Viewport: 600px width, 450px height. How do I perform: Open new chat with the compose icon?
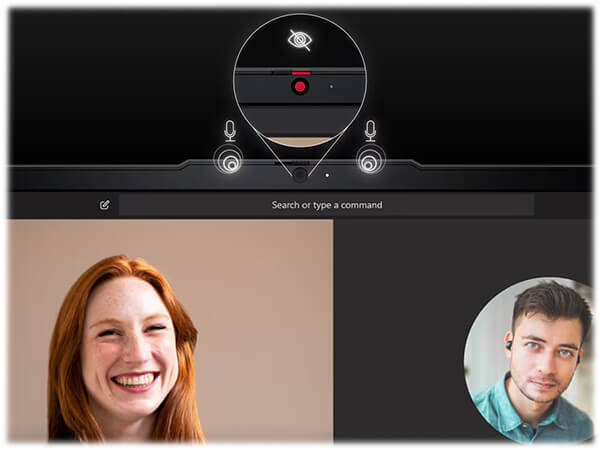click(105, 205)
